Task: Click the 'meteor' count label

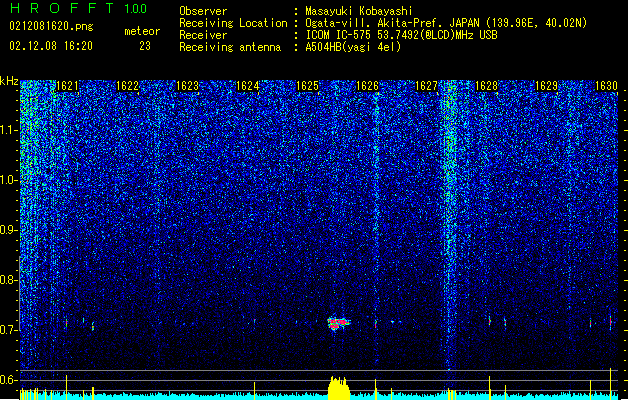Action: click(142, 31)
